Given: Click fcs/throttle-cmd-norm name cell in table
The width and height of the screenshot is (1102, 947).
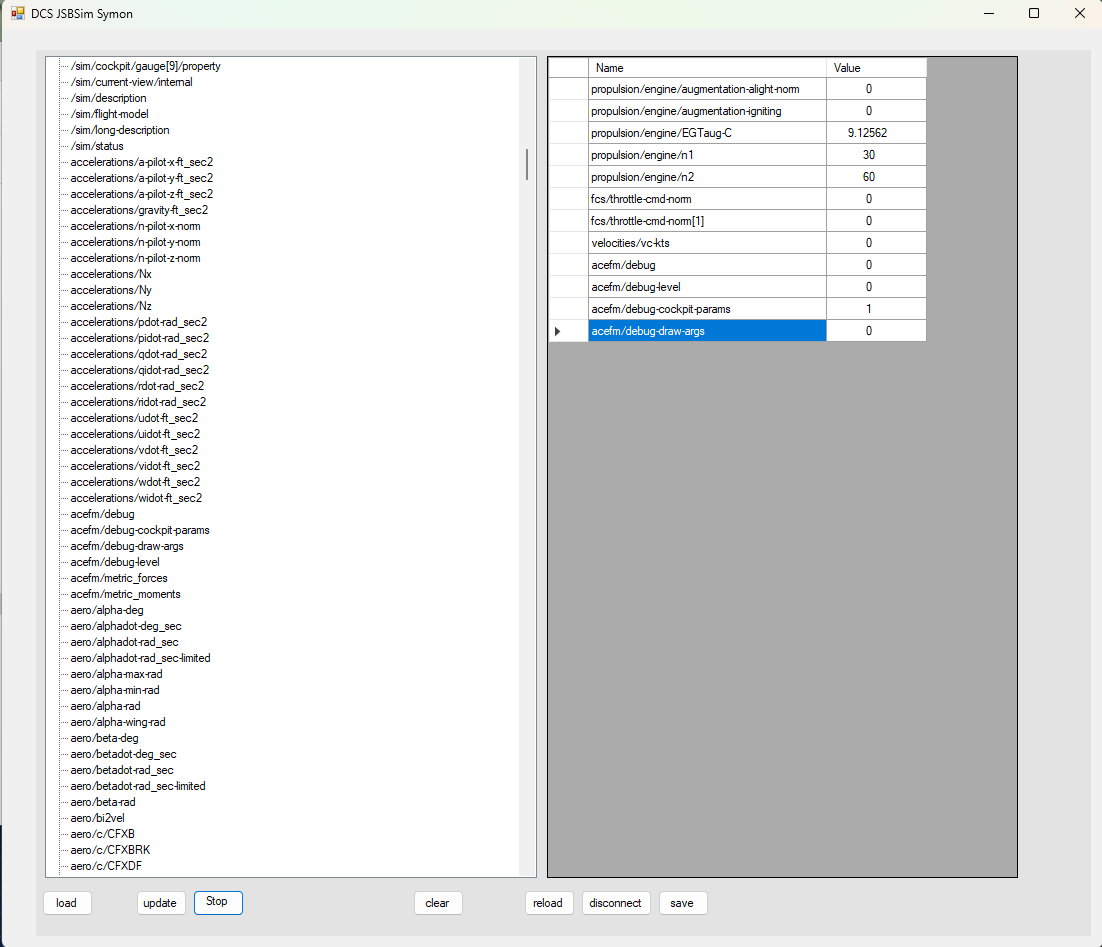Looking at the screenshot, I should 707,199.
